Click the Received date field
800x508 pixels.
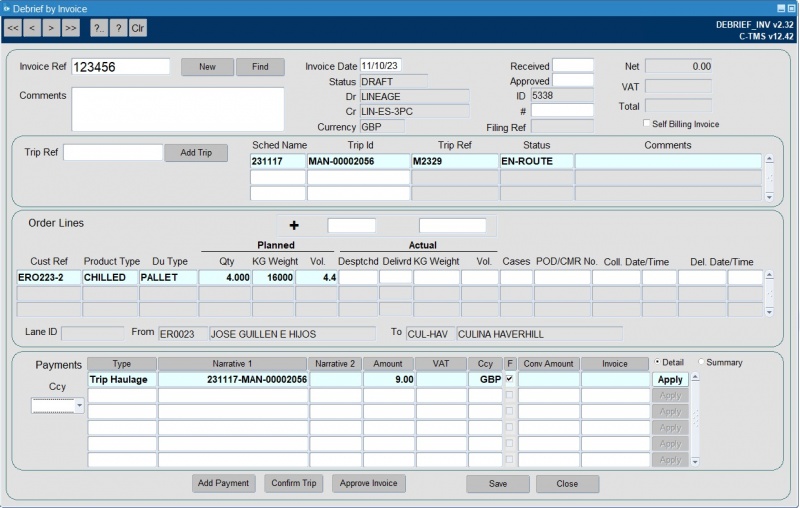pyautogui.click(x=573, y=65)
